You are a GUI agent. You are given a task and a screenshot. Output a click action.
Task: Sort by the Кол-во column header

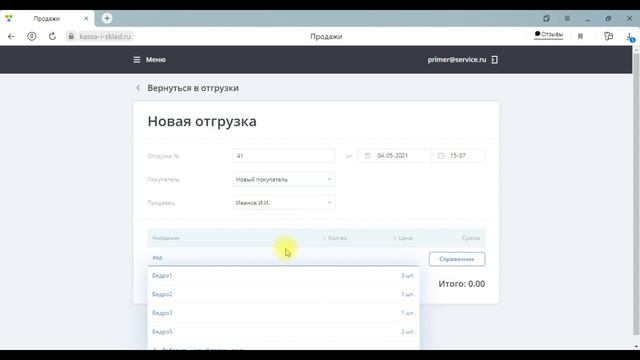(335, 238)
